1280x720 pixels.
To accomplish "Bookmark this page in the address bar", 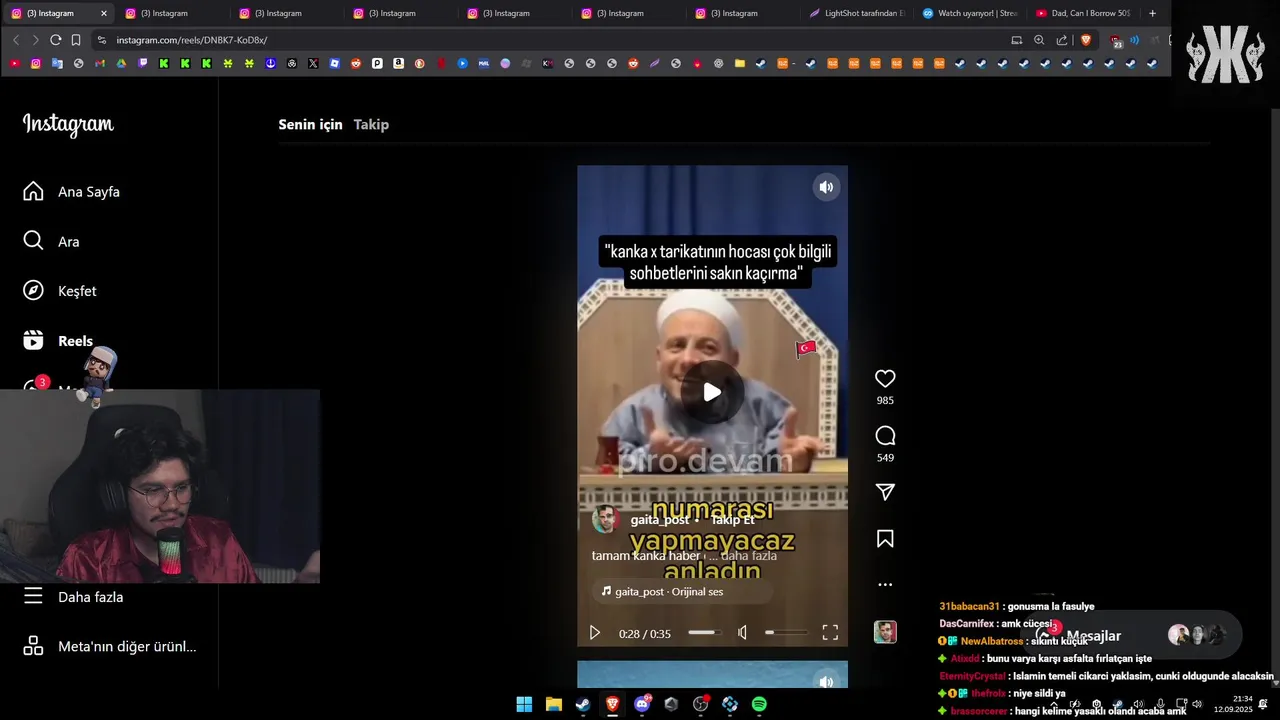I will pos(76,40).
